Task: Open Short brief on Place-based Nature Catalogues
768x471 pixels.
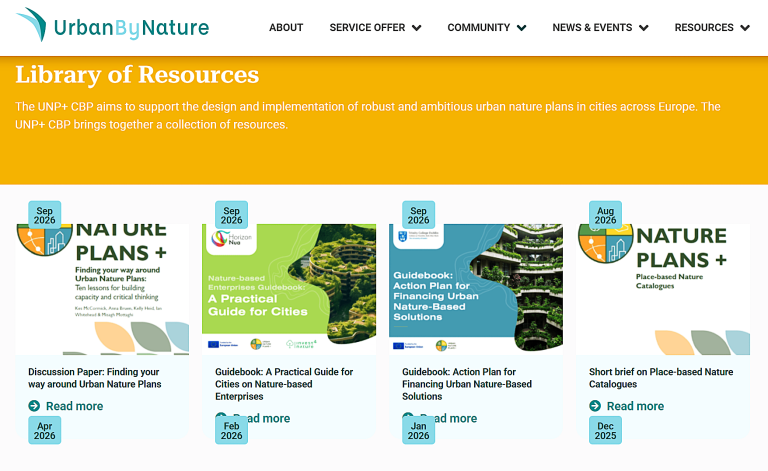Action: 661,378
